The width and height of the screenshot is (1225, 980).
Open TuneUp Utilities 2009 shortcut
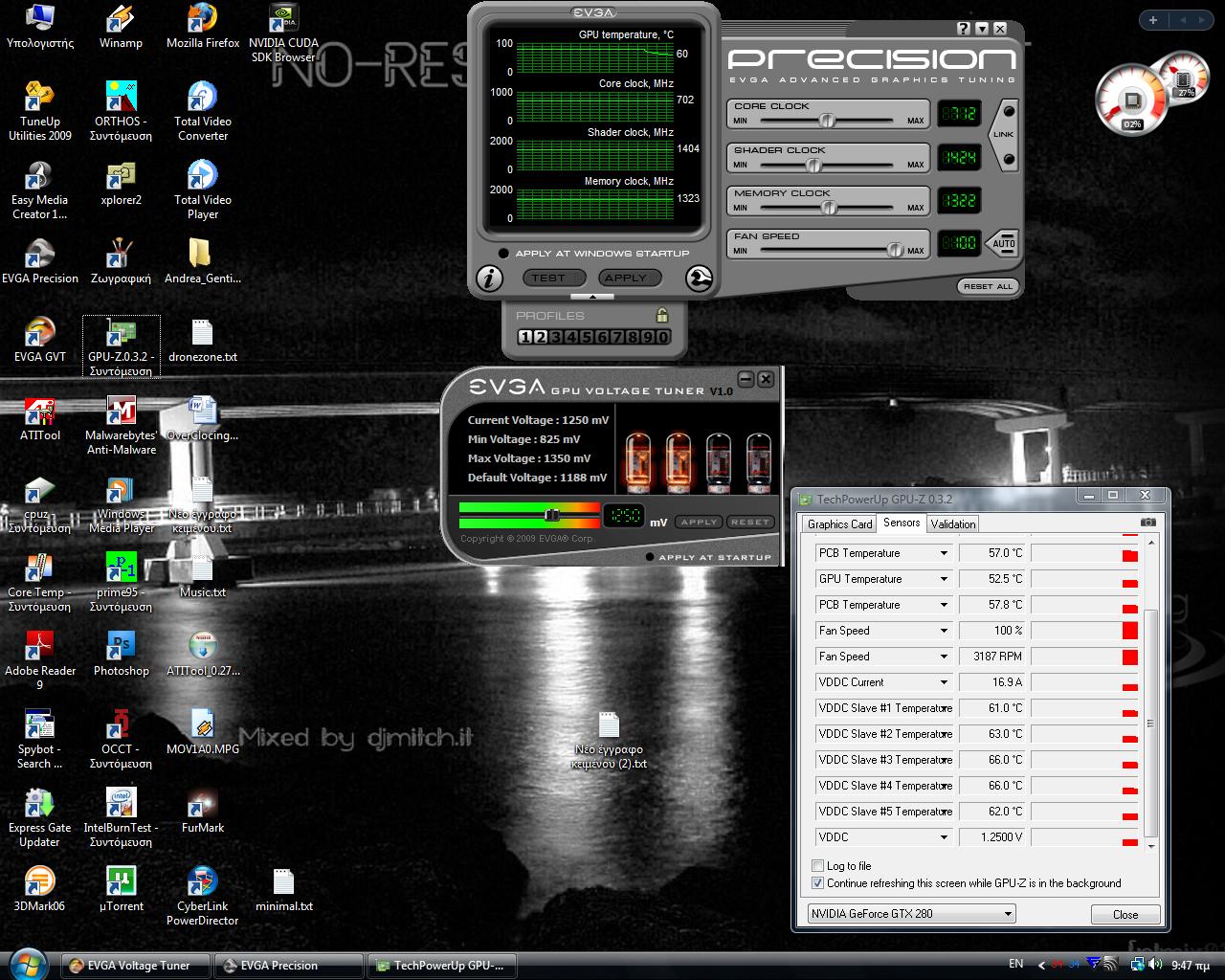pyautogui.click(x=40, y=112)
